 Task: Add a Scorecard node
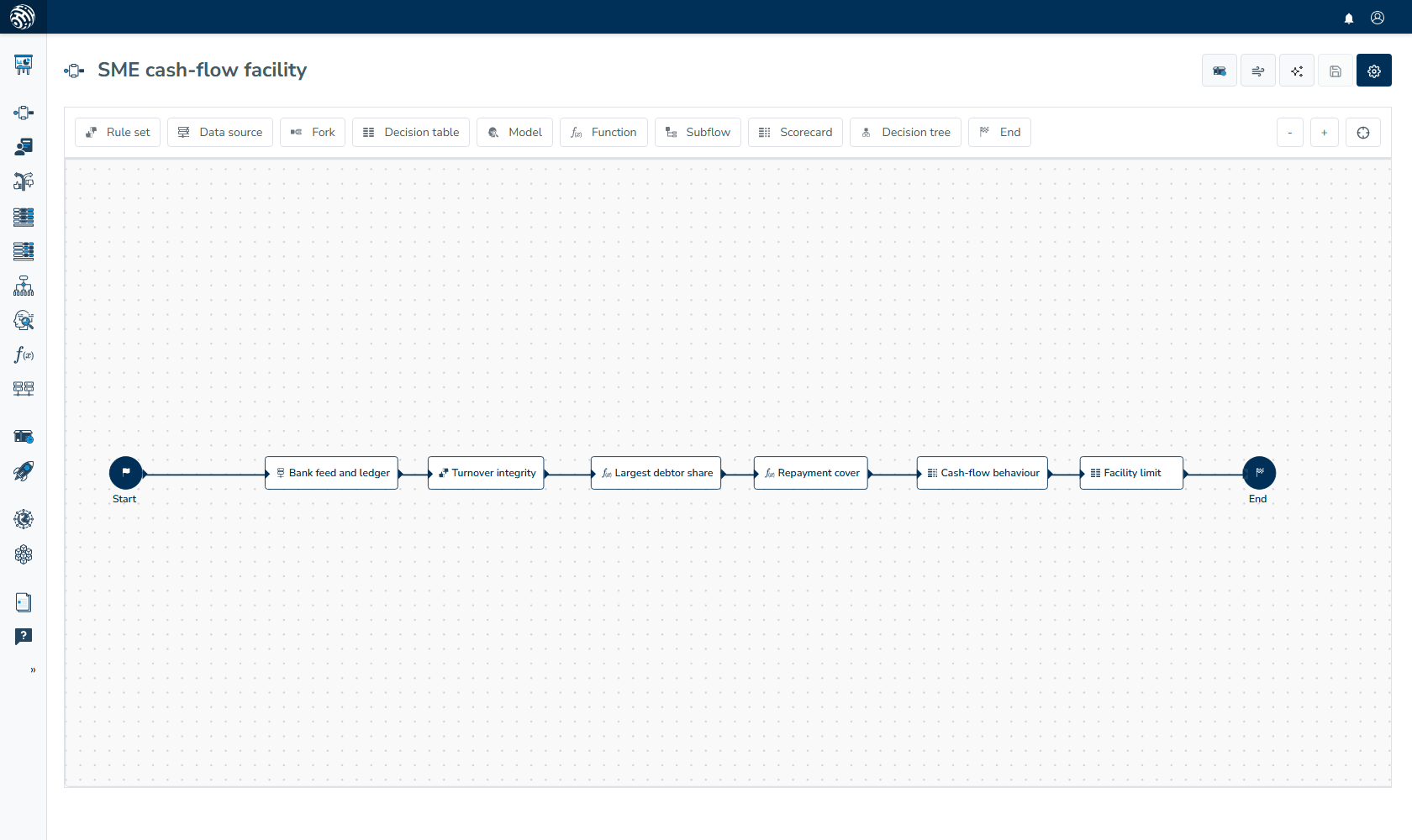[795, 132]
